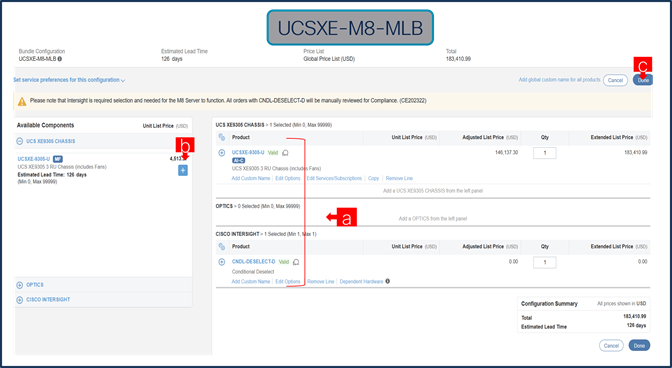Open UCSXE-9305-U link in Available Components
This screenshot has width=672, height=368.
[34, 159]
